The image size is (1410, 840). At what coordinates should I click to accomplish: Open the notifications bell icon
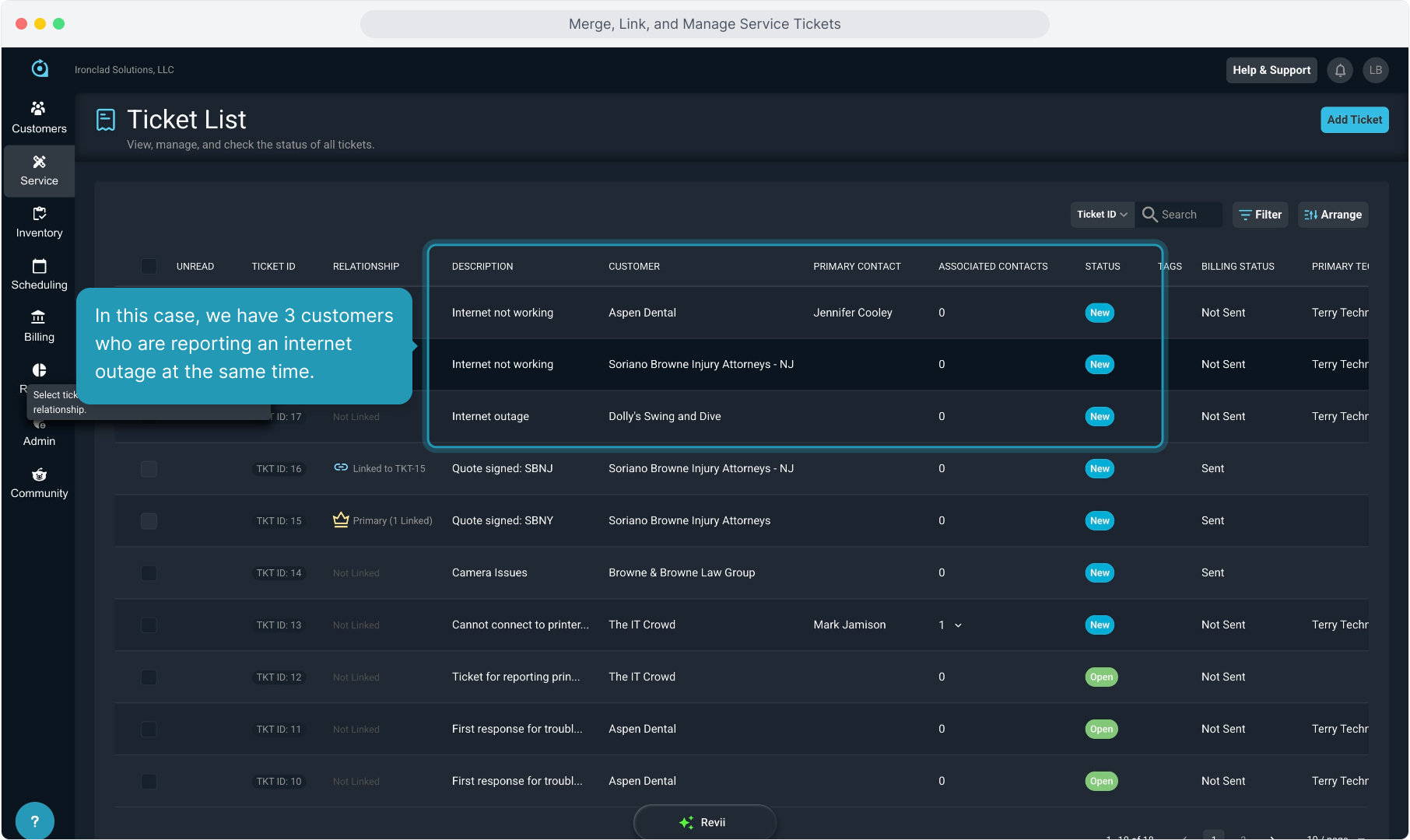tap(1340, 70)
